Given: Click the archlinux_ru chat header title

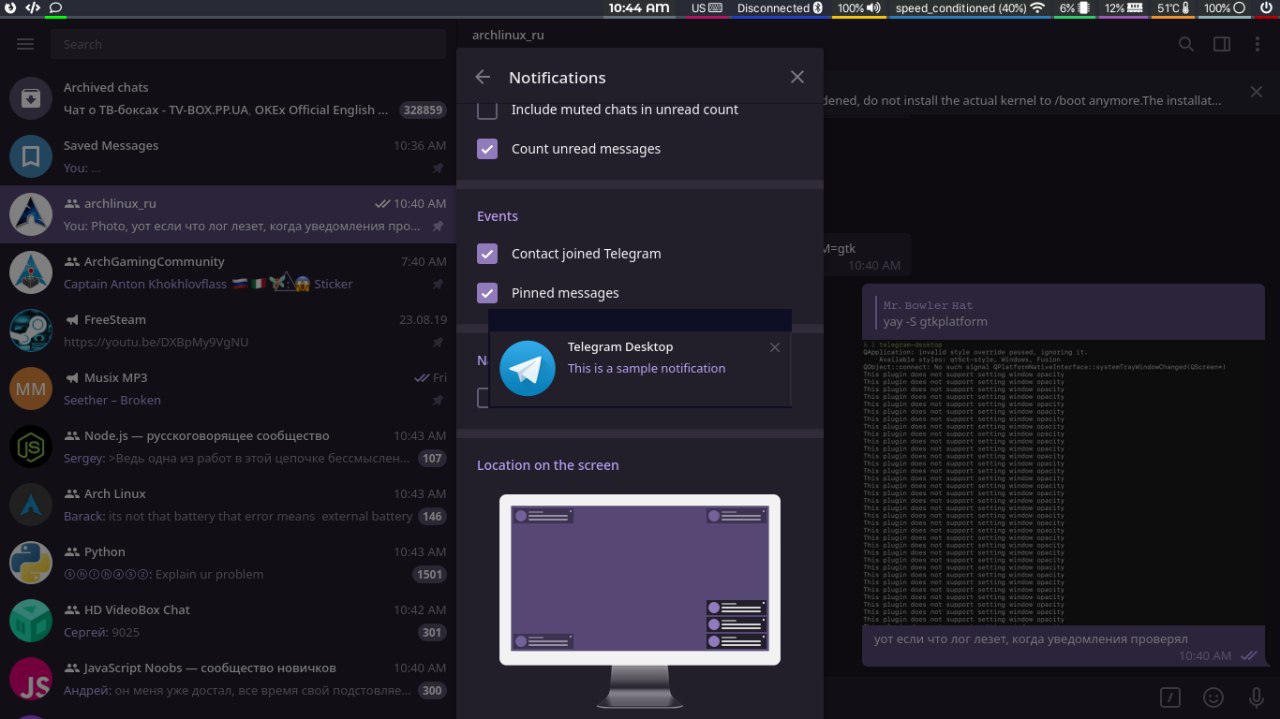Looking at the screenshot, I should click(x=508, y=34).
